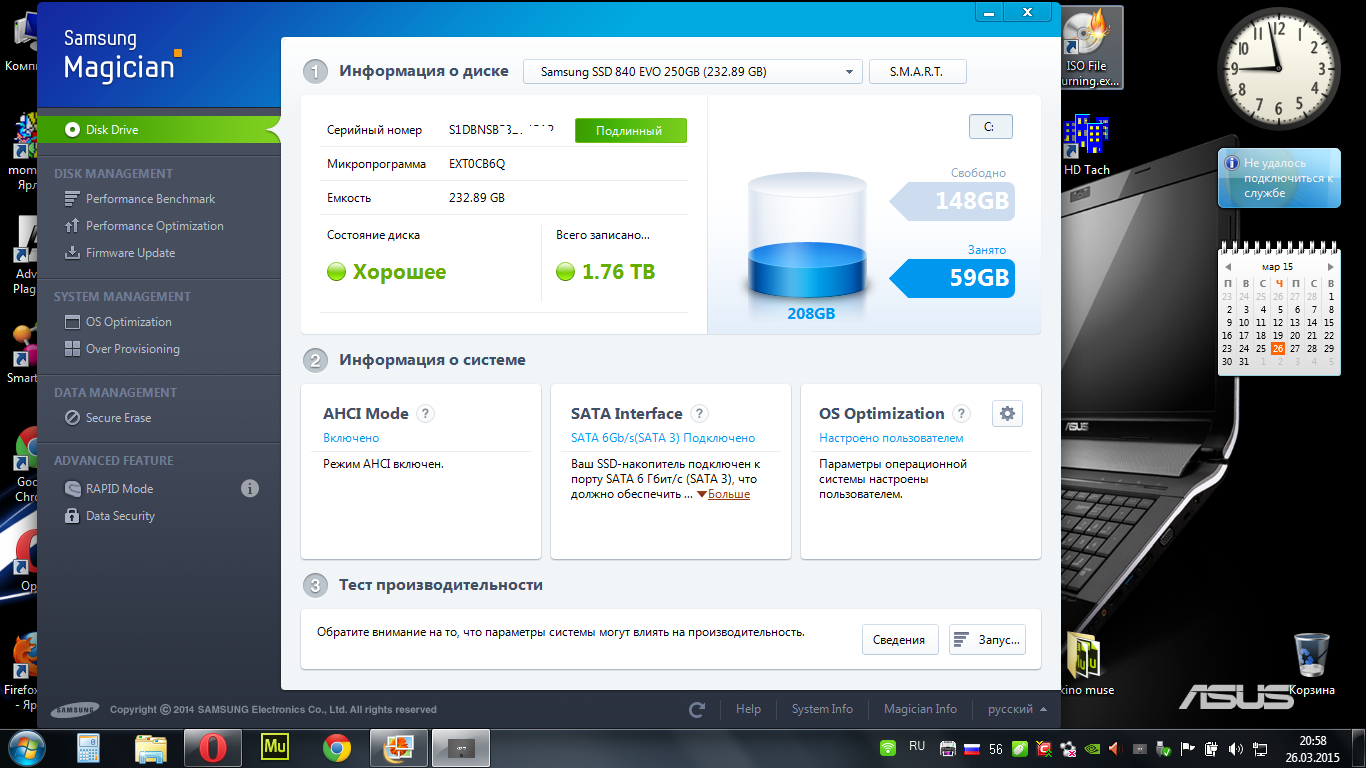Open Windows Explorer from the taskbar

[x=150, y=747]
